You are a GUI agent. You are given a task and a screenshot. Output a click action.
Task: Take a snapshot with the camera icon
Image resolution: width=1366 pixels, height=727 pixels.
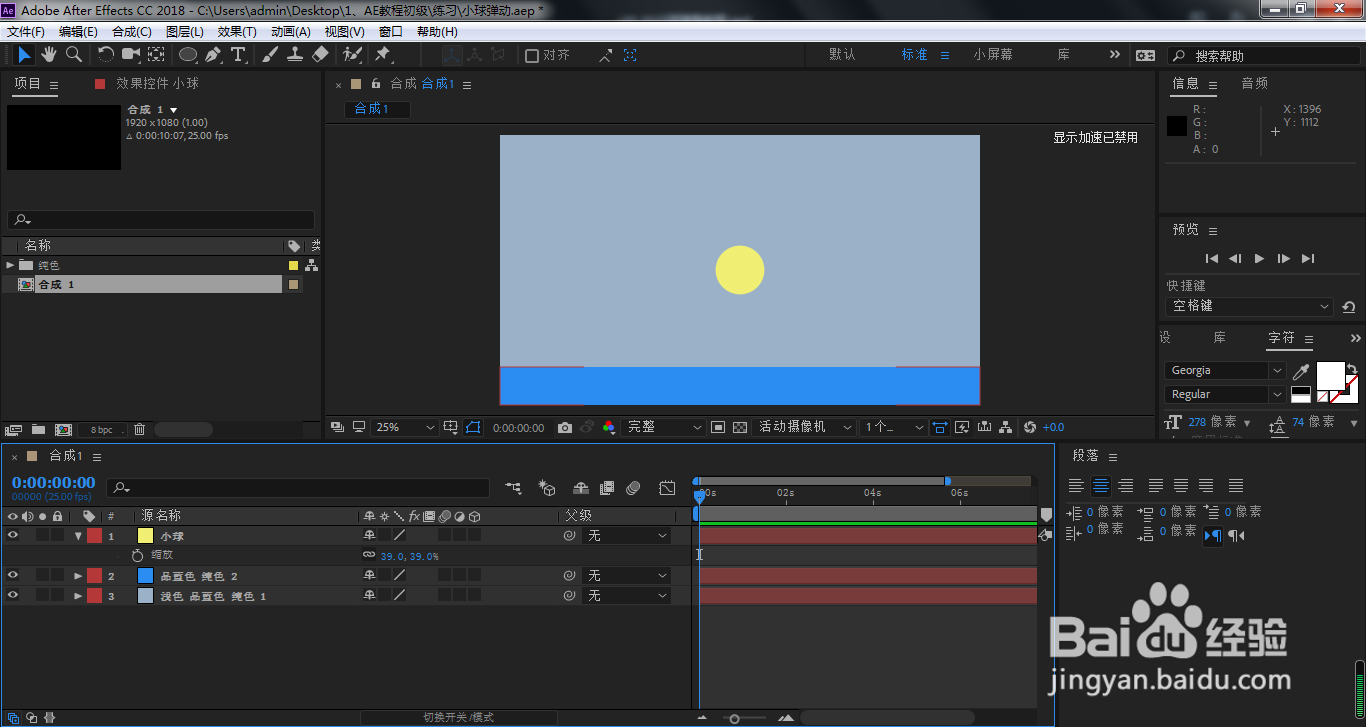click(x=565, y=427)
